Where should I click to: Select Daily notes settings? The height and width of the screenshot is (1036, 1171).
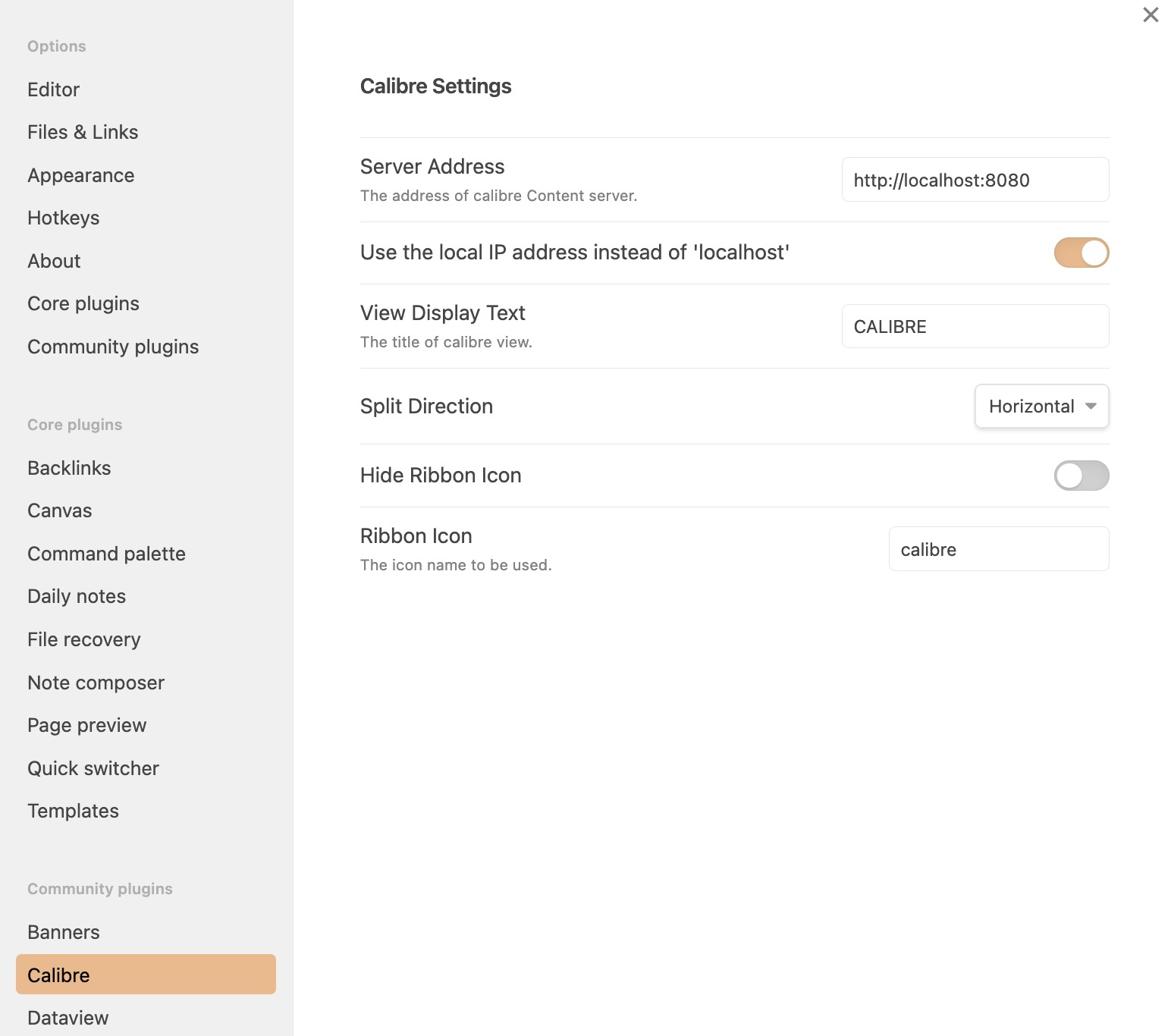click(77, 596)
